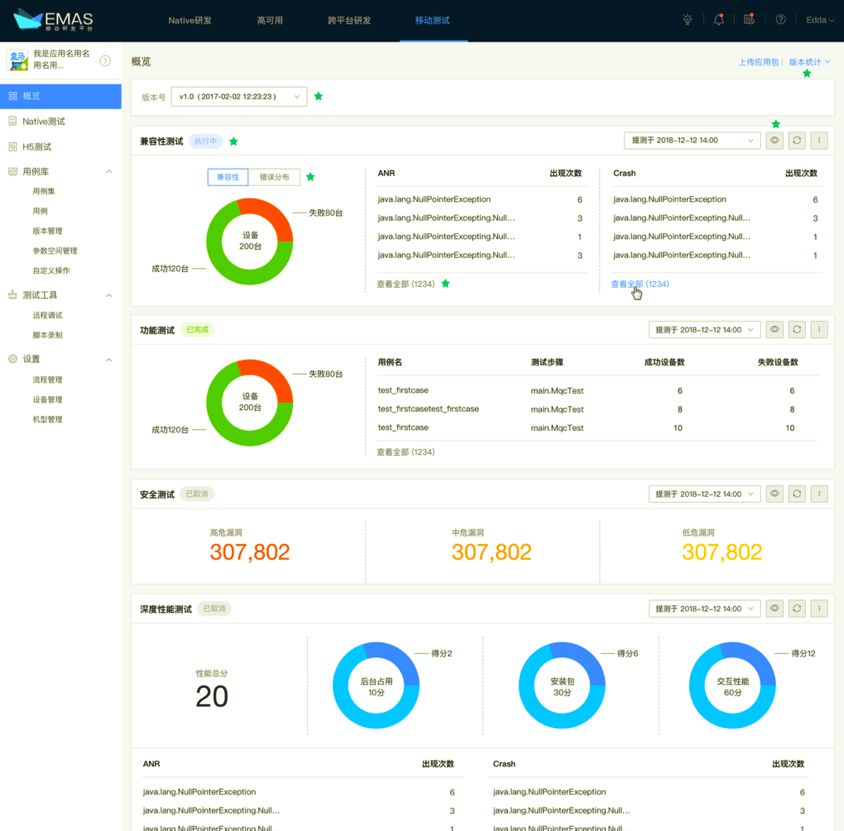This screenshot has height=831, width=844.
Task: Open the version v1.0 dropdown
Action: coord(239,97)
